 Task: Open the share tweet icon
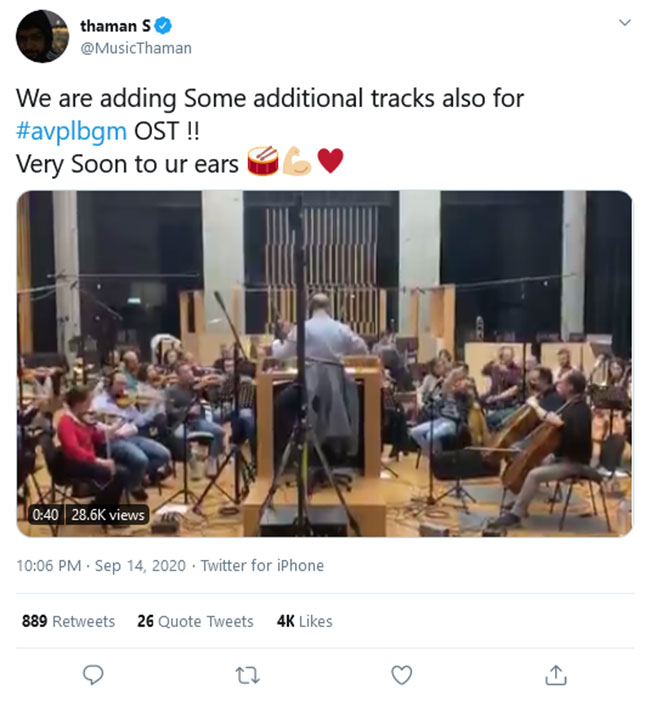pyautogui.click(x=556, y=676)
